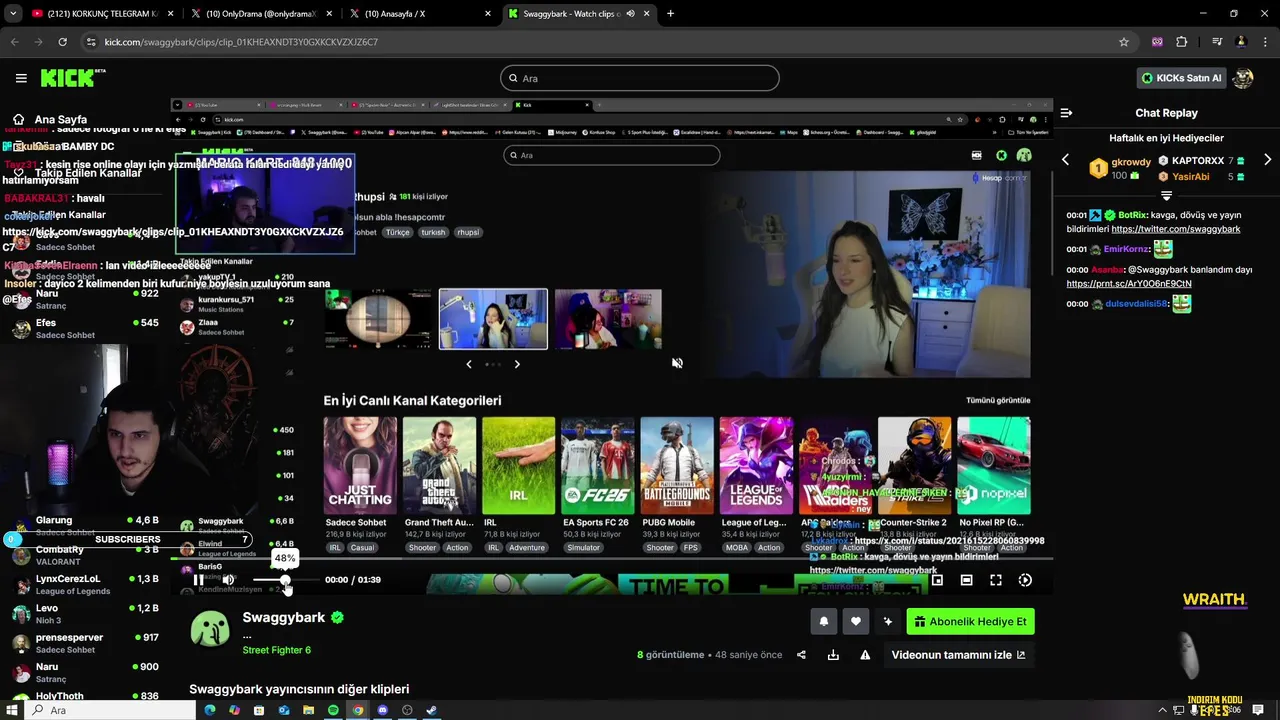Open a new browser tab
The width and height of the screenshot is (1280, 720).
[x=670, y=14]
